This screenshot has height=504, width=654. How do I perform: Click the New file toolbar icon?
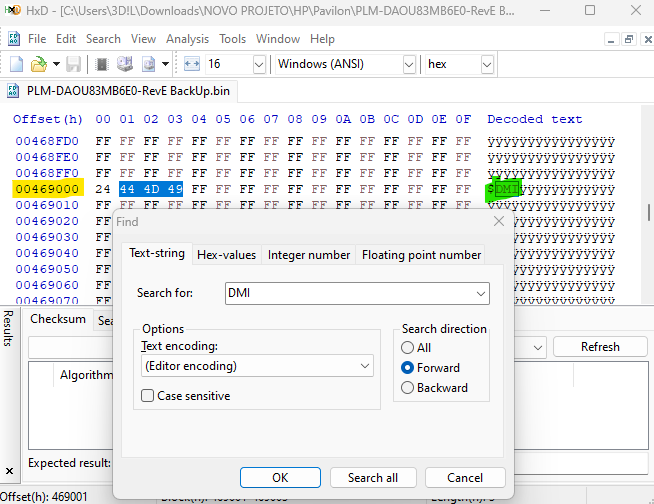(16, 64)
